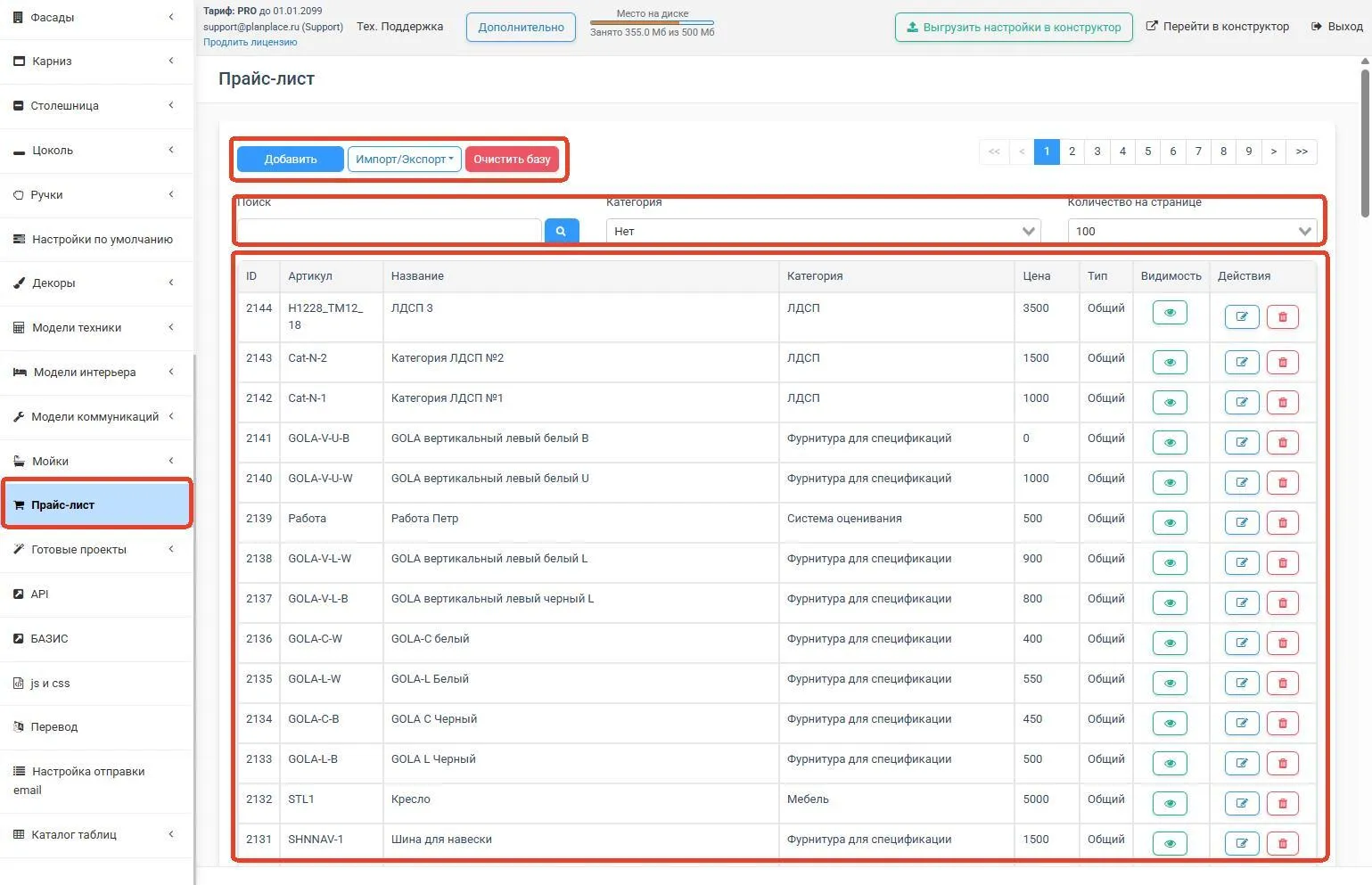Image resolution: width=1372 pixels, height=885 pixels.
Task: Click the Продлить лицензию link
Action: 251,42
